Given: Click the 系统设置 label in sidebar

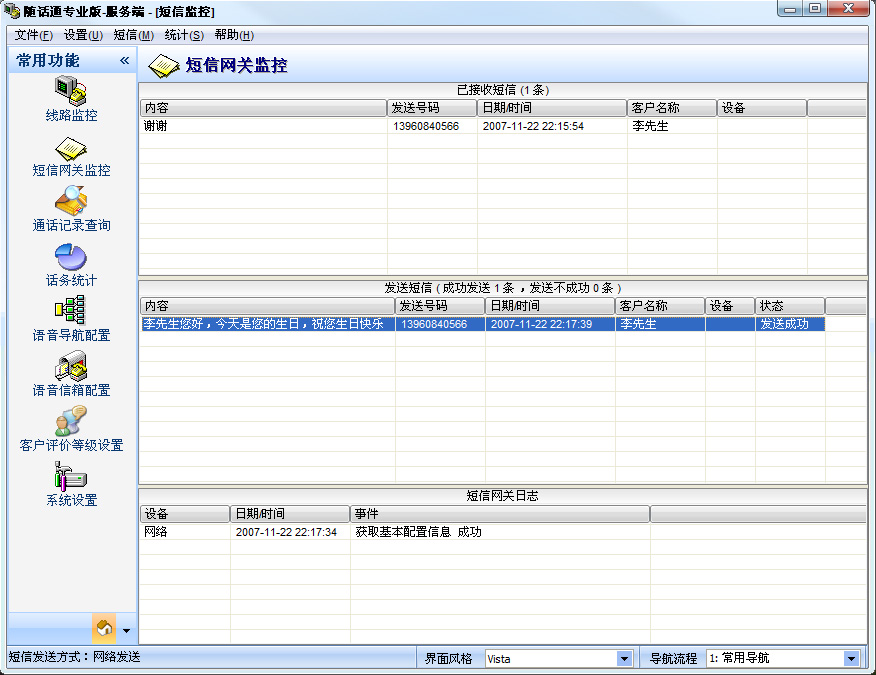Looking at the screenshot, I should click(x=72, y=500).
